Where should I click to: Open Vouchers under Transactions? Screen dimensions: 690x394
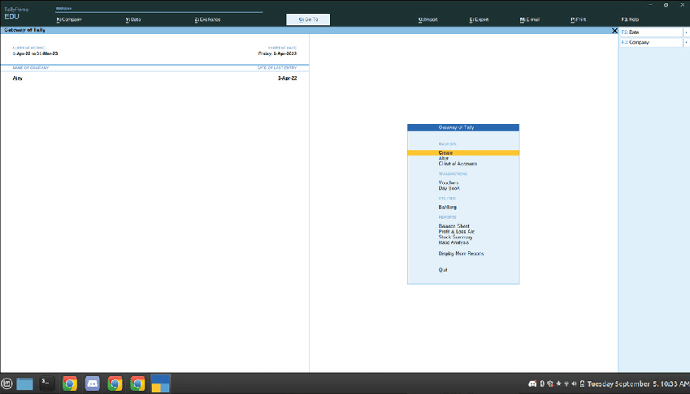click(x=448, y=183)
